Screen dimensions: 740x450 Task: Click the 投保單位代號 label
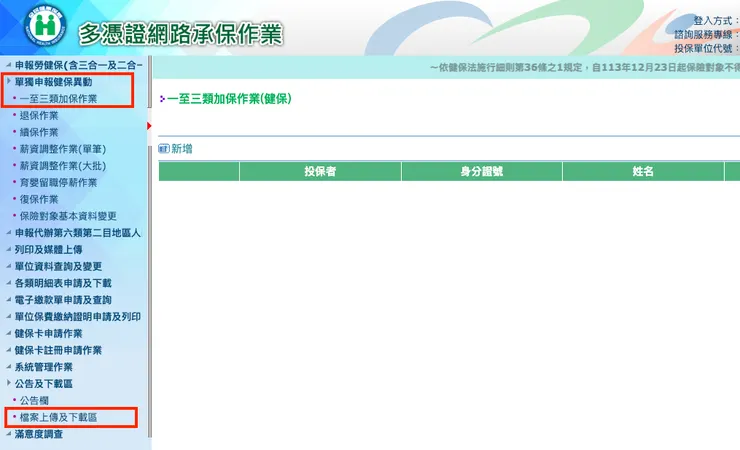coord(706,48)
